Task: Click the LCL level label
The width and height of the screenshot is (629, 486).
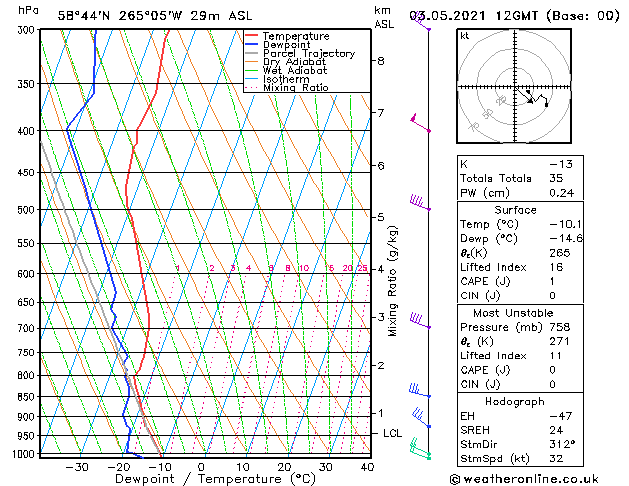Action: tap(393, 433)
